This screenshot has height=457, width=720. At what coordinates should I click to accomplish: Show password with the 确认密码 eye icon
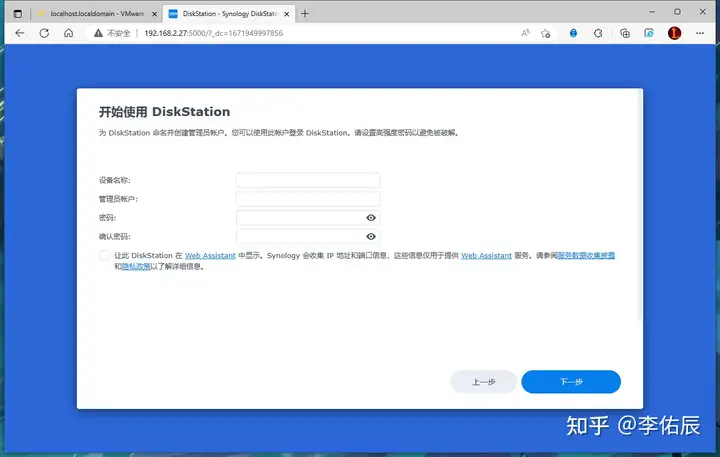click(x=371, y=237)
